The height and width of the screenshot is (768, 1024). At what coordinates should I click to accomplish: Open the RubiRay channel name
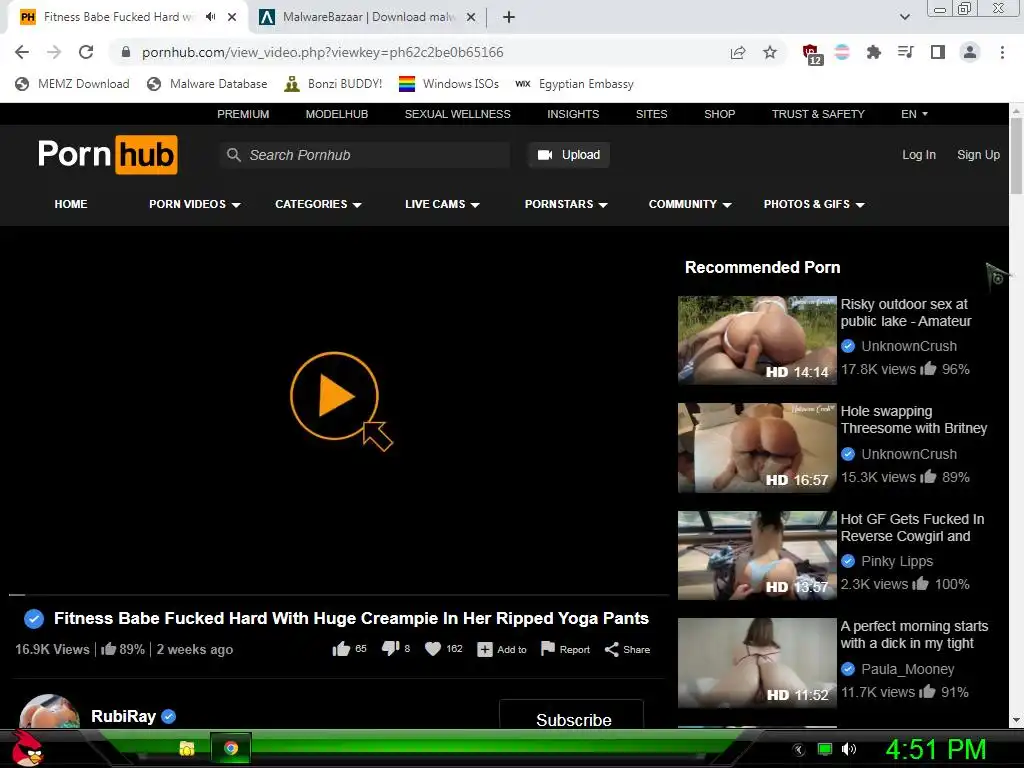[123, 716]
